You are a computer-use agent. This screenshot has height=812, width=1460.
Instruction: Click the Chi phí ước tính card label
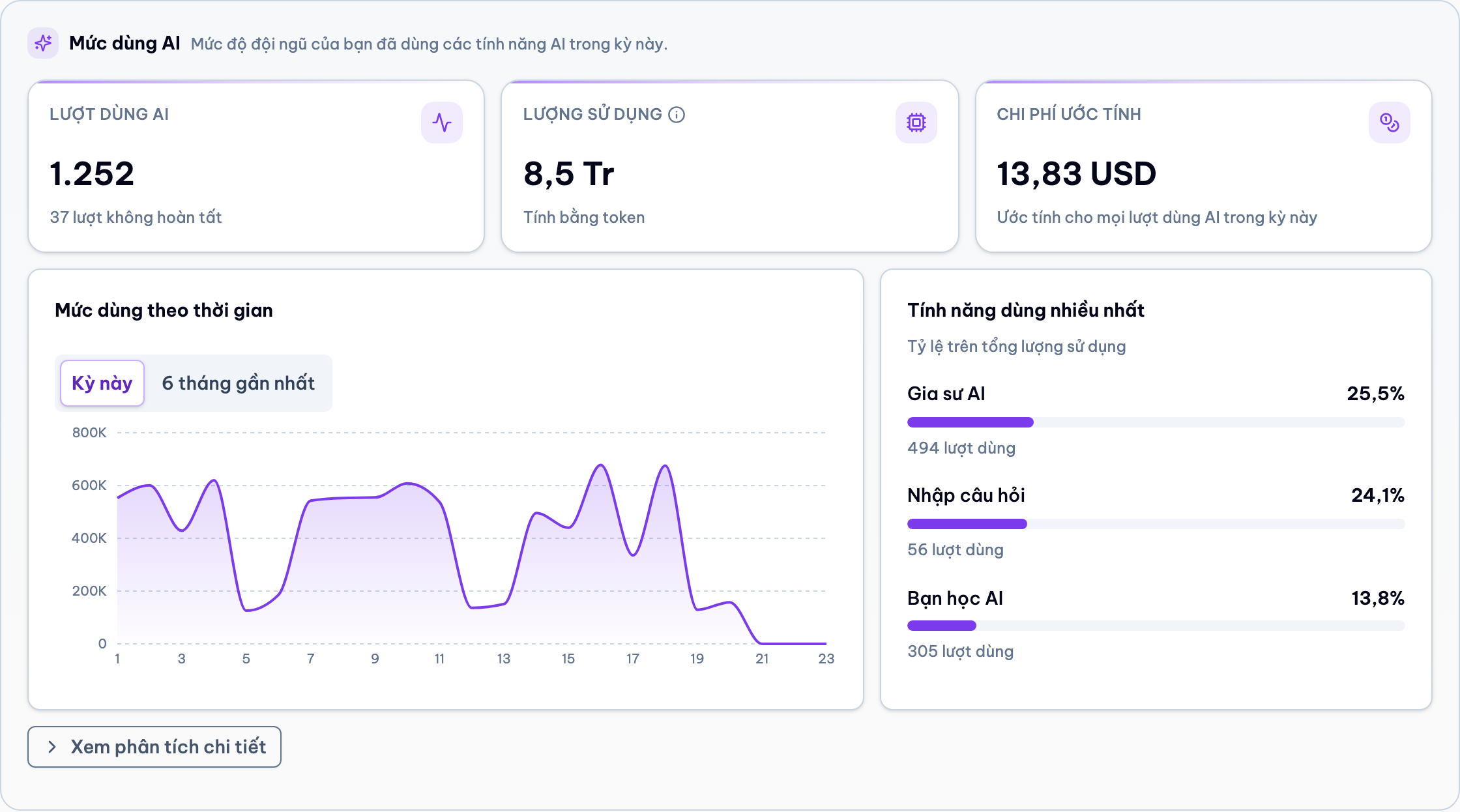coord(1069,114)
